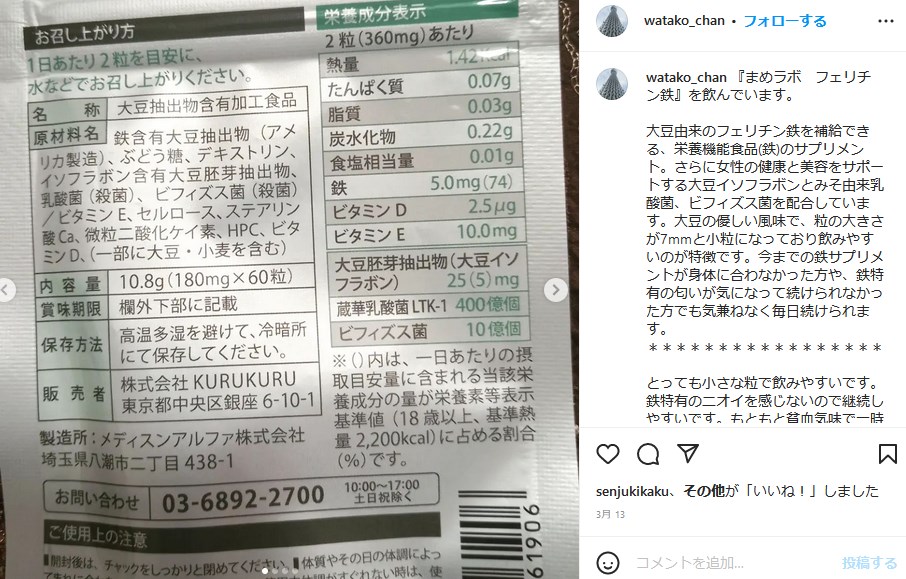Image resolution: width=906 pixels, height=579 pixels.
Task: Click the コメントを追加 comment input field
Action: [x=734, y=563]
